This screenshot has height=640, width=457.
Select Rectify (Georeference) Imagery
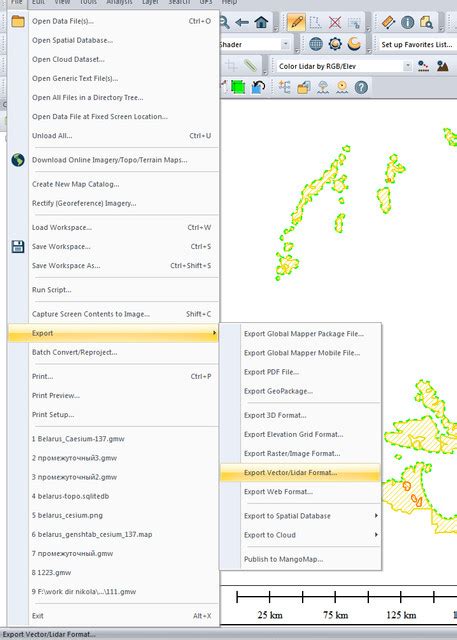pos(113,203)
